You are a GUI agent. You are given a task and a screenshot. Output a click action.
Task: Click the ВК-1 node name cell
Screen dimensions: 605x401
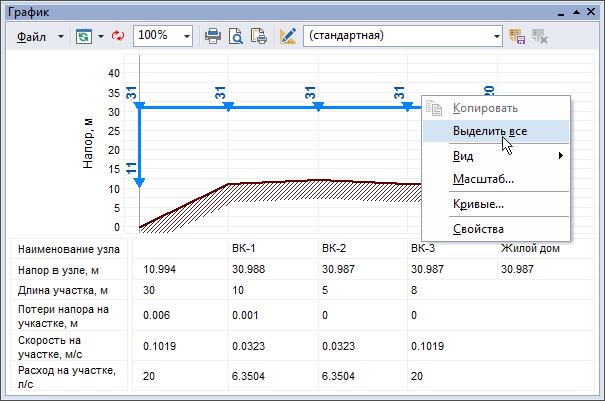pyautogui.click(x=245, y=248)
